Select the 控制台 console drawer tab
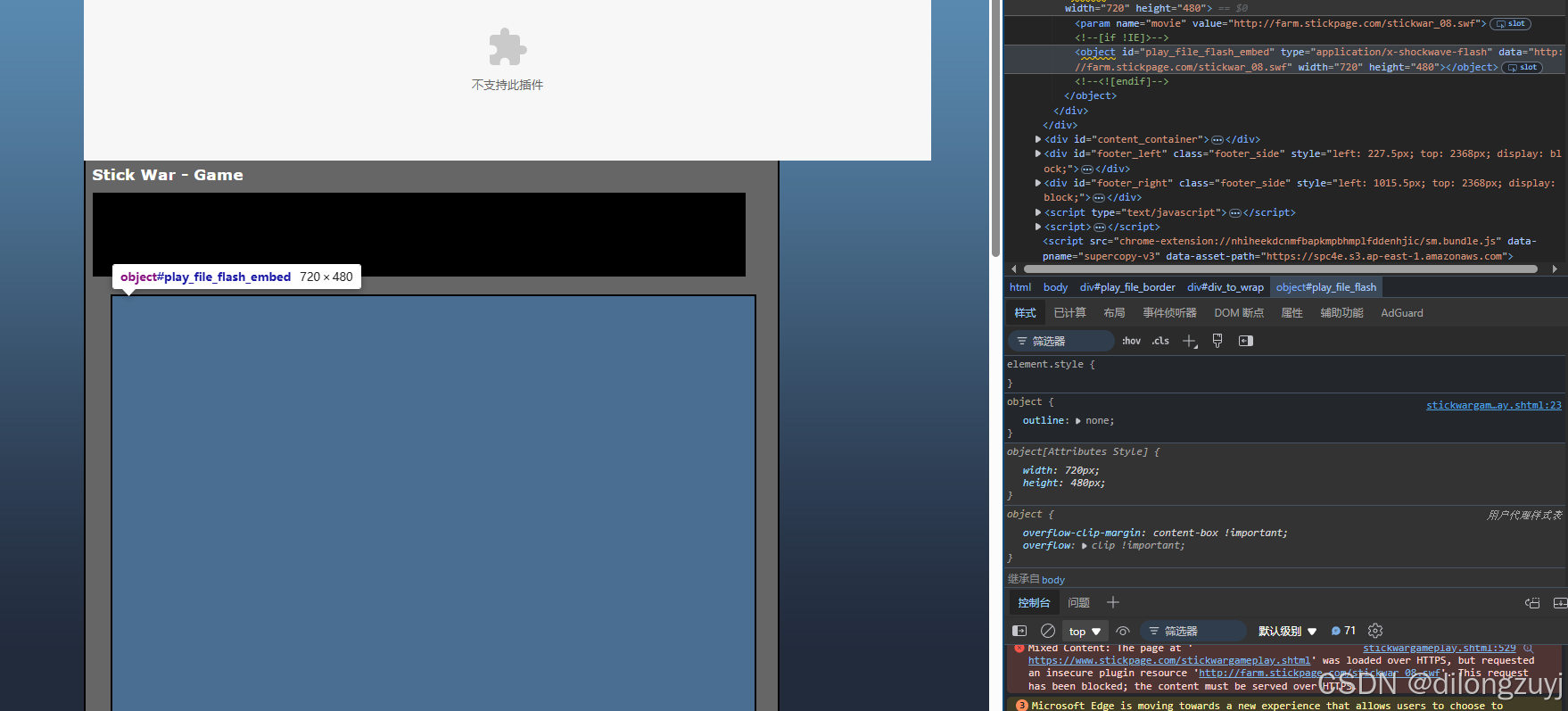 1034,603
